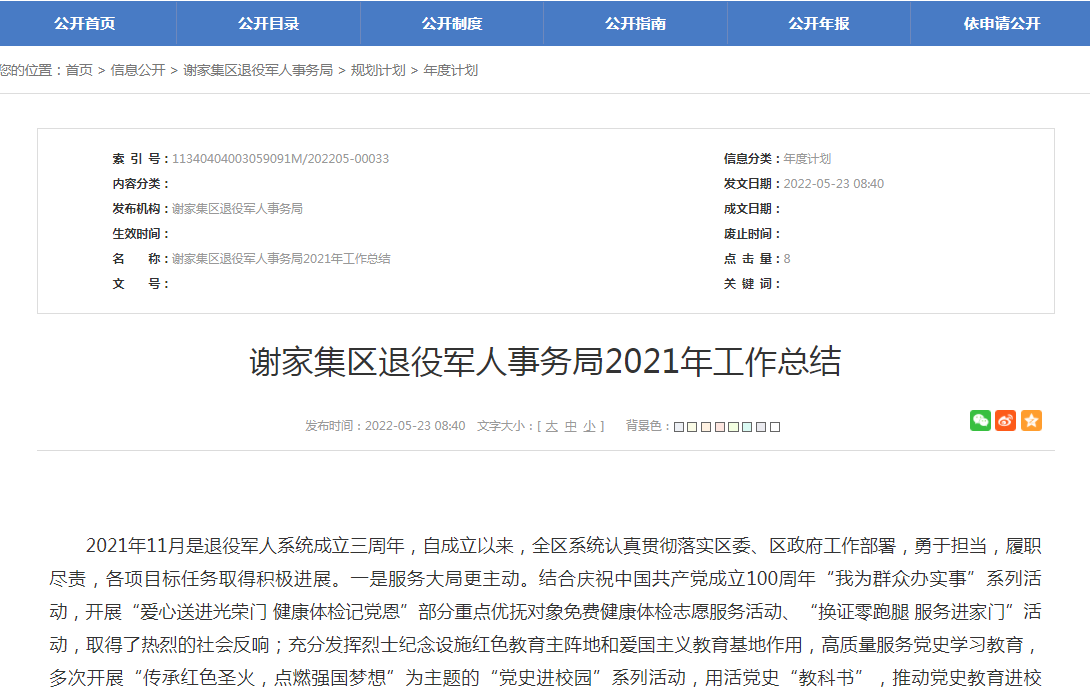The image size is (1090, 695).
Task: Open the 公开首页 navigation tab
Action: [89, 23]
